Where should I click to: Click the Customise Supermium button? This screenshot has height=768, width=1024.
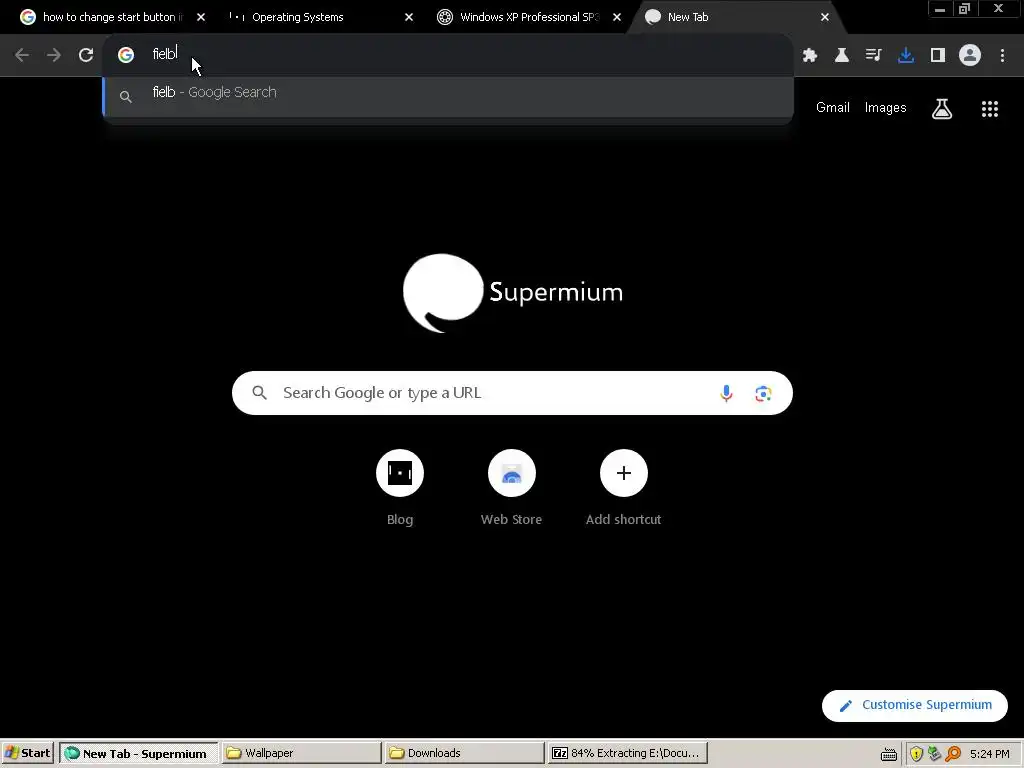[x=914, y=705]
